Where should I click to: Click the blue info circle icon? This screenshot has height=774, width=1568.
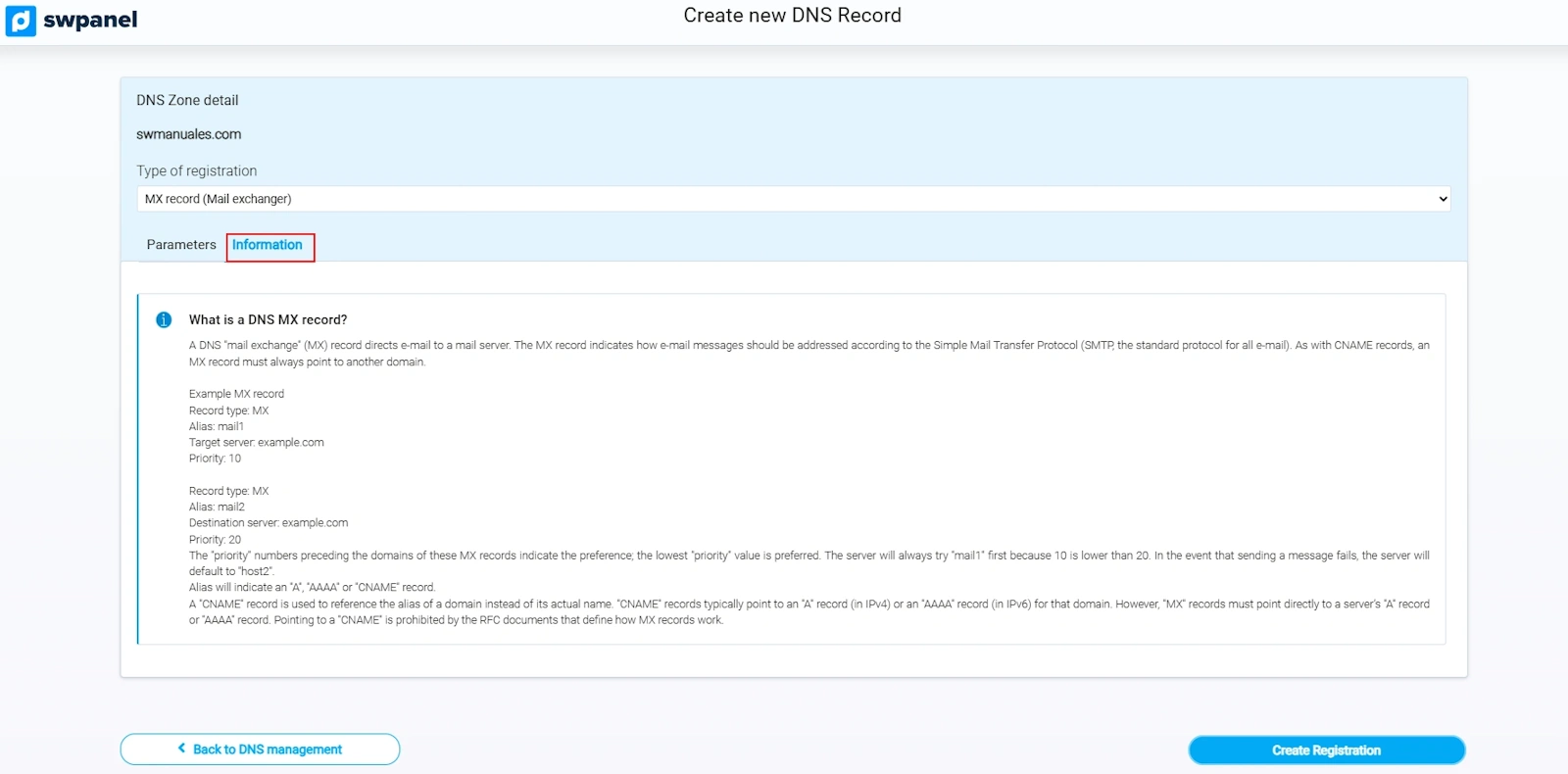pos(164,320)
